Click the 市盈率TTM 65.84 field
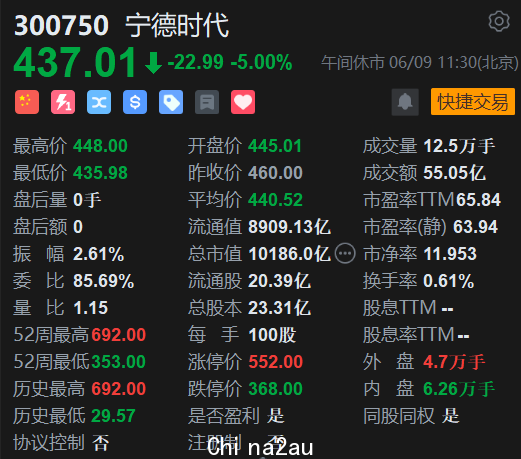The image size is (521, 459). [x=432, y=200]
